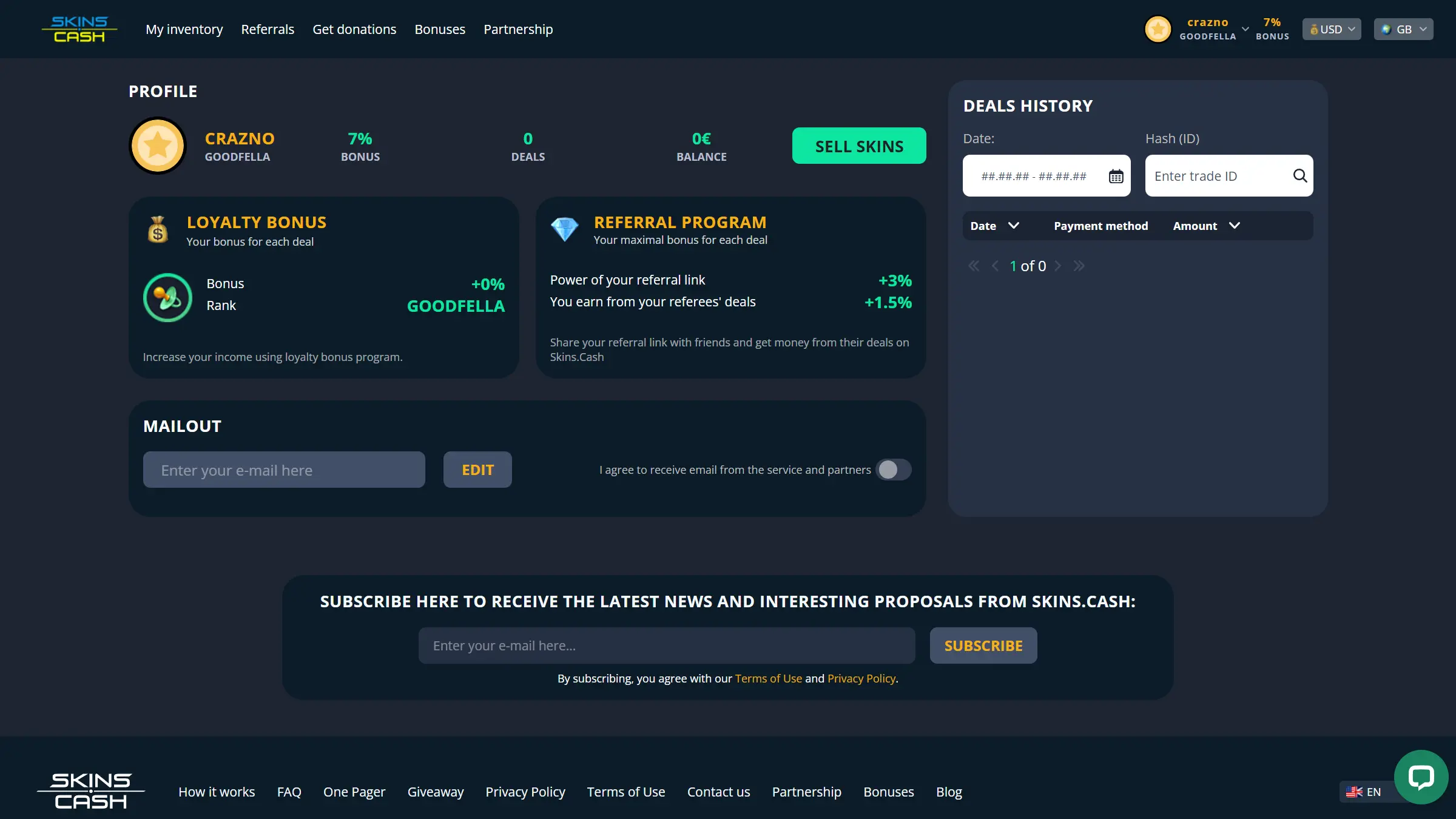Open Contact us footer link
1456x819 pixels.
(718, 792)
